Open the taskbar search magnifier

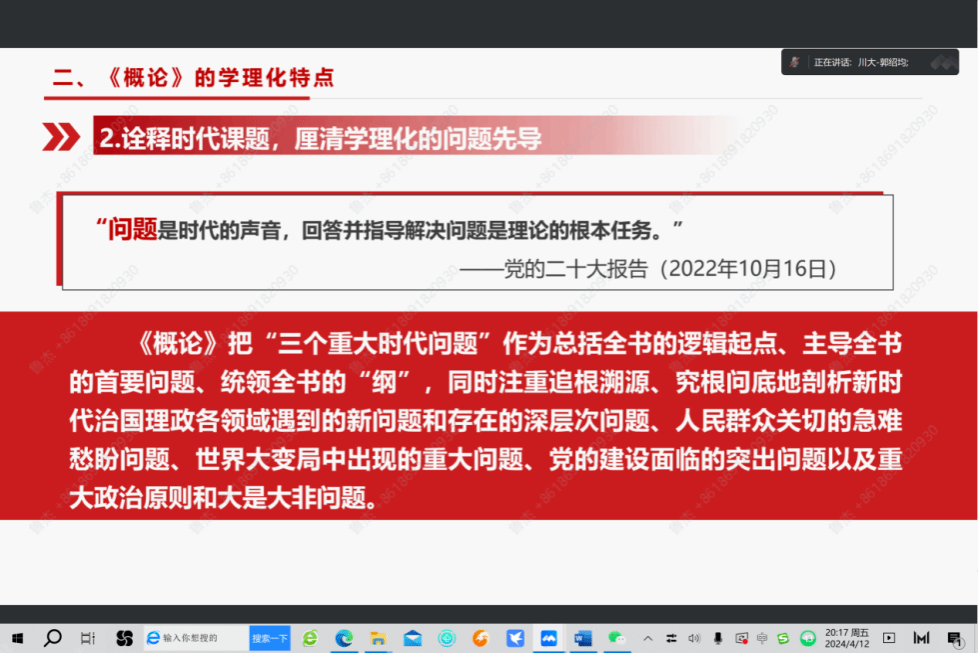[x=53, y=638]
